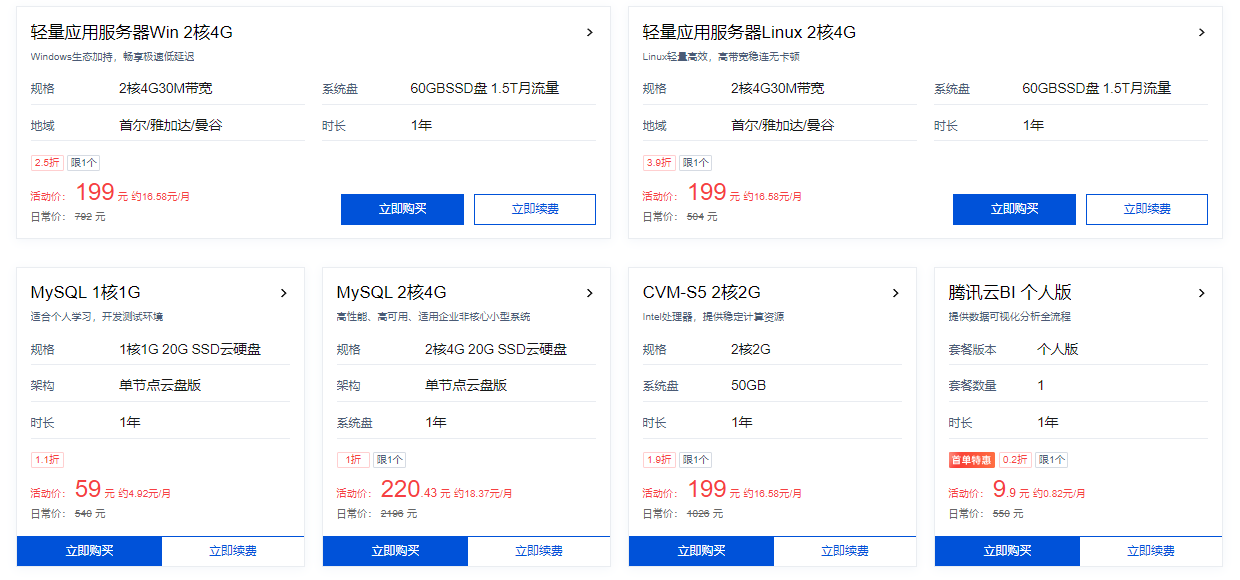Expand the MySQL 2核4G card arrow

(x=590, y=293)
